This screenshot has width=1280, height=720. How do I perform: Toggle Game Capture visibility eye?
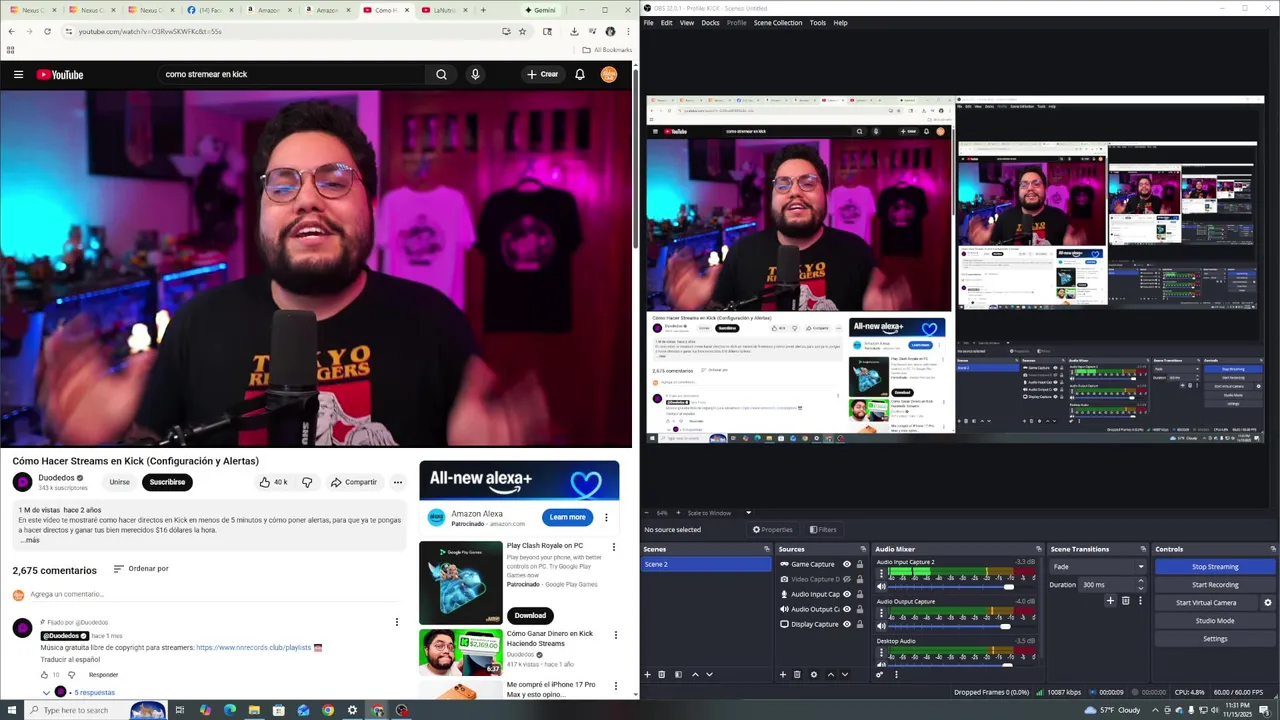tap(847, 564)
